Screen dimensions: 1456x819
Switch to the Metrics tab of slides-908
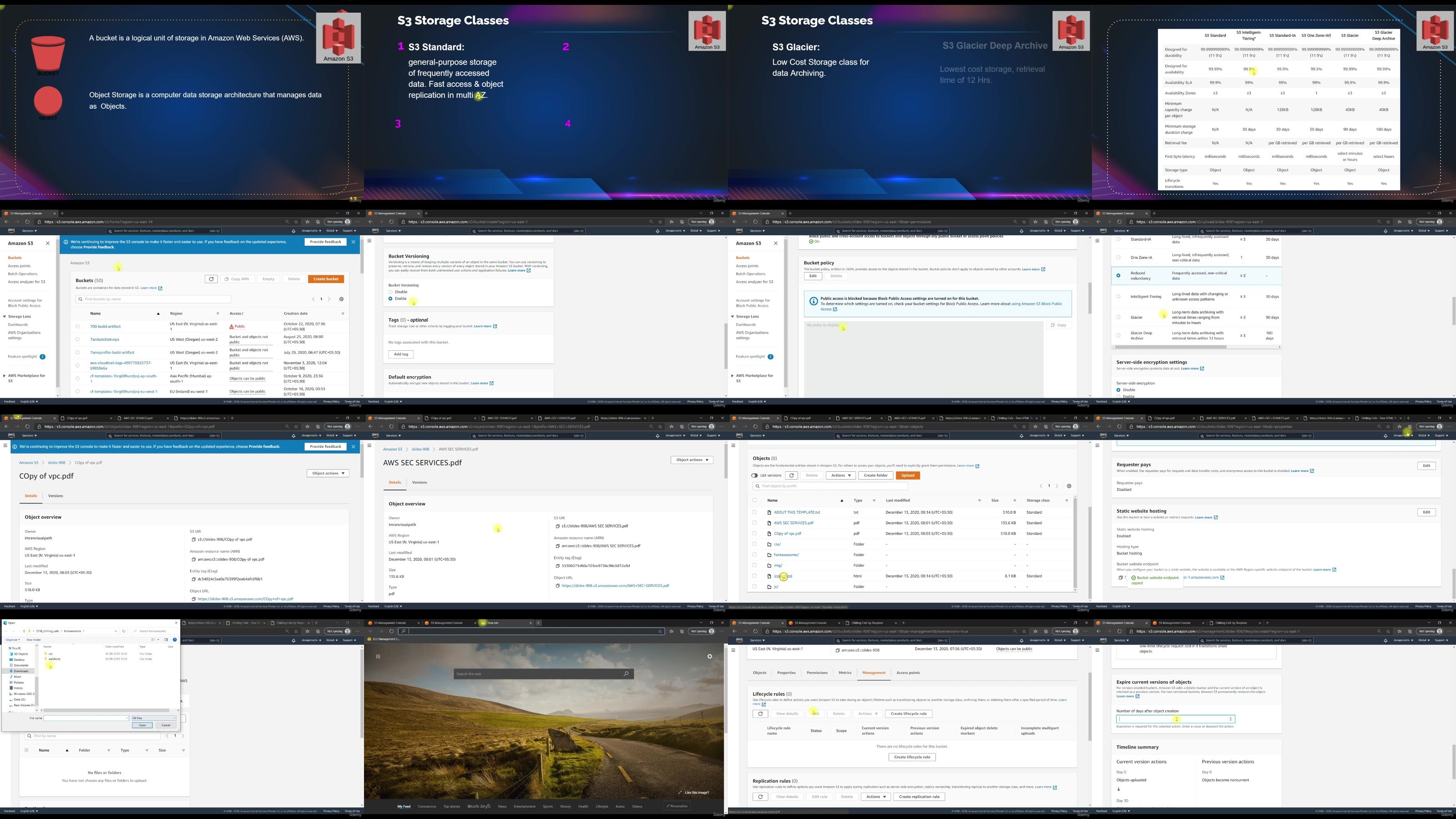(x=845, y=672)
